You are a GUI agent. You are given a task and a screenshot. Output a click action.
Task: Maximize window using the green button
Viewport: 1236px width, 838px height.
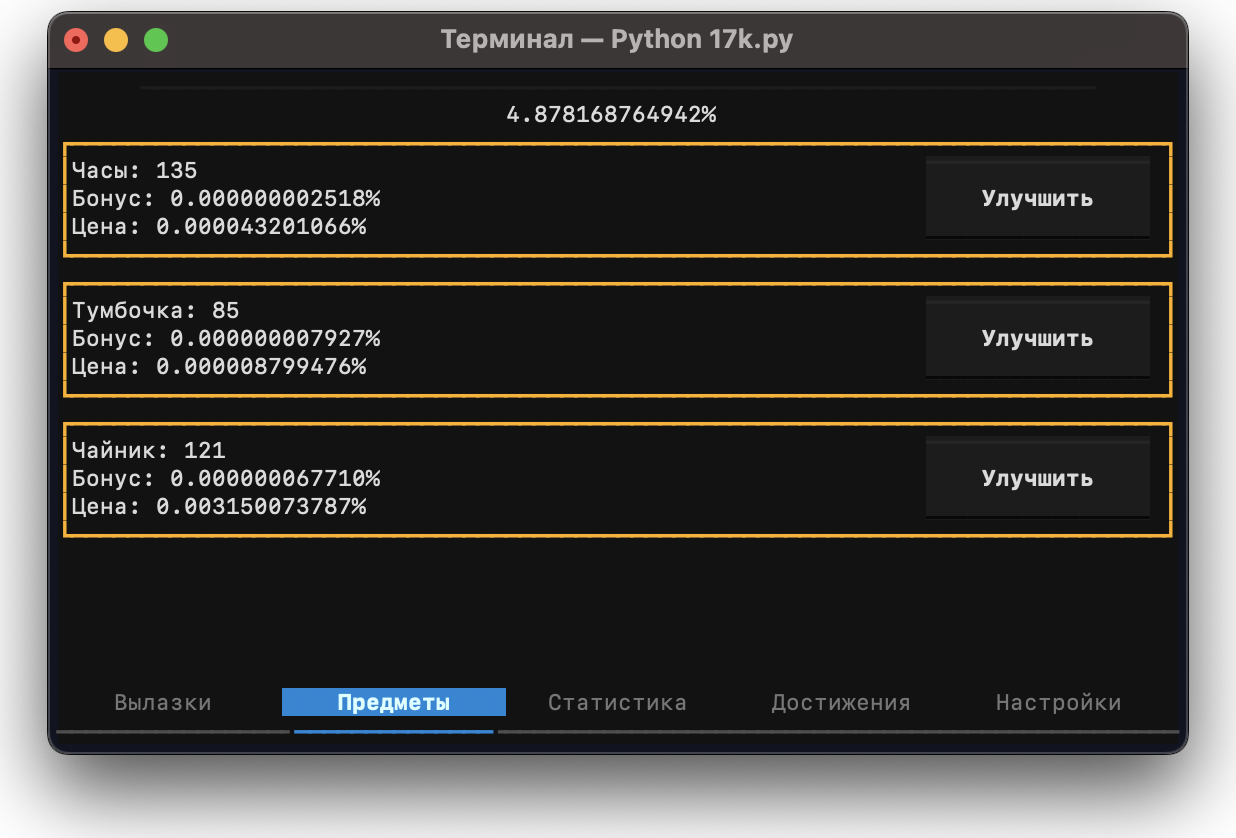tap(156, 40)
